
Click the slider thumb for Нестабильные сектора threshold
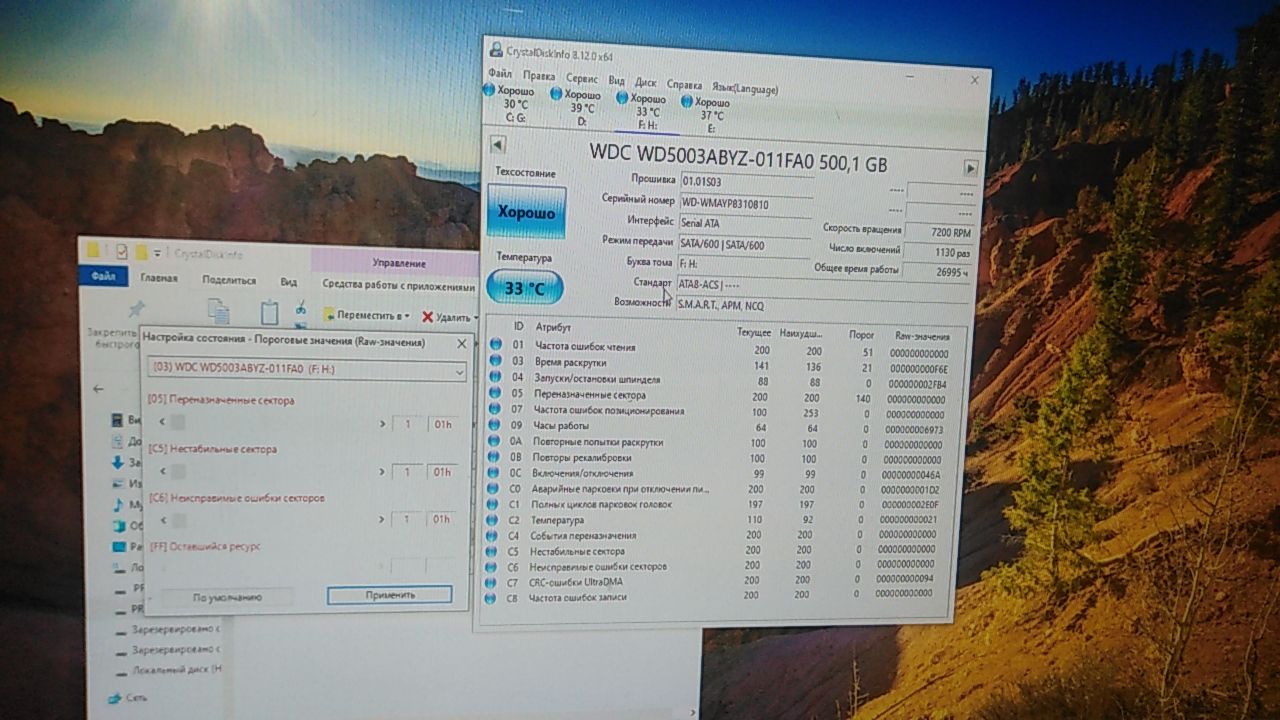(179, 471)
